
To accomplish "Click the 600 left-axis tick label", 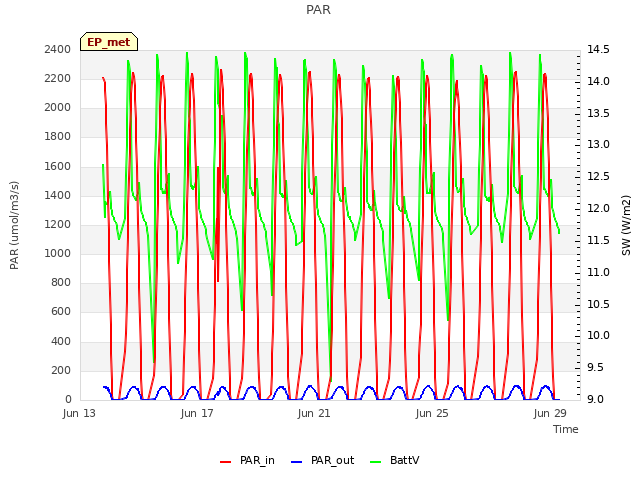I will (x=61, y=312).
